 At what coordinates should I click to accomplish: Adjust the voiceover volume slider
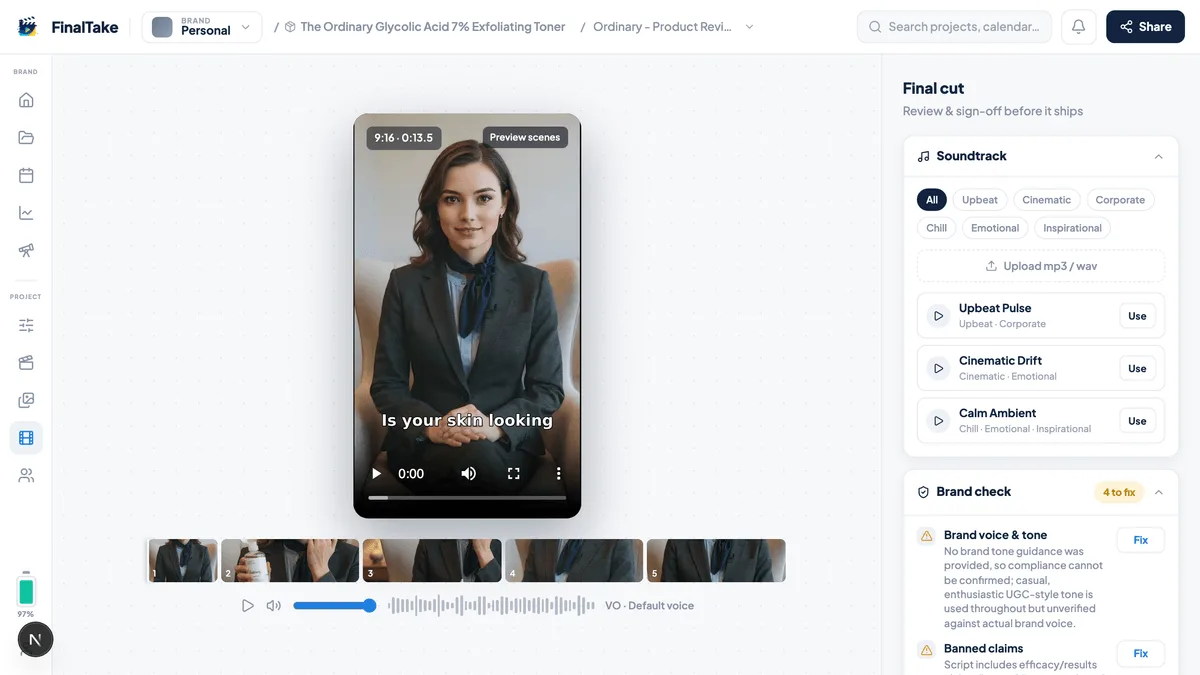[x=334, y=606]
